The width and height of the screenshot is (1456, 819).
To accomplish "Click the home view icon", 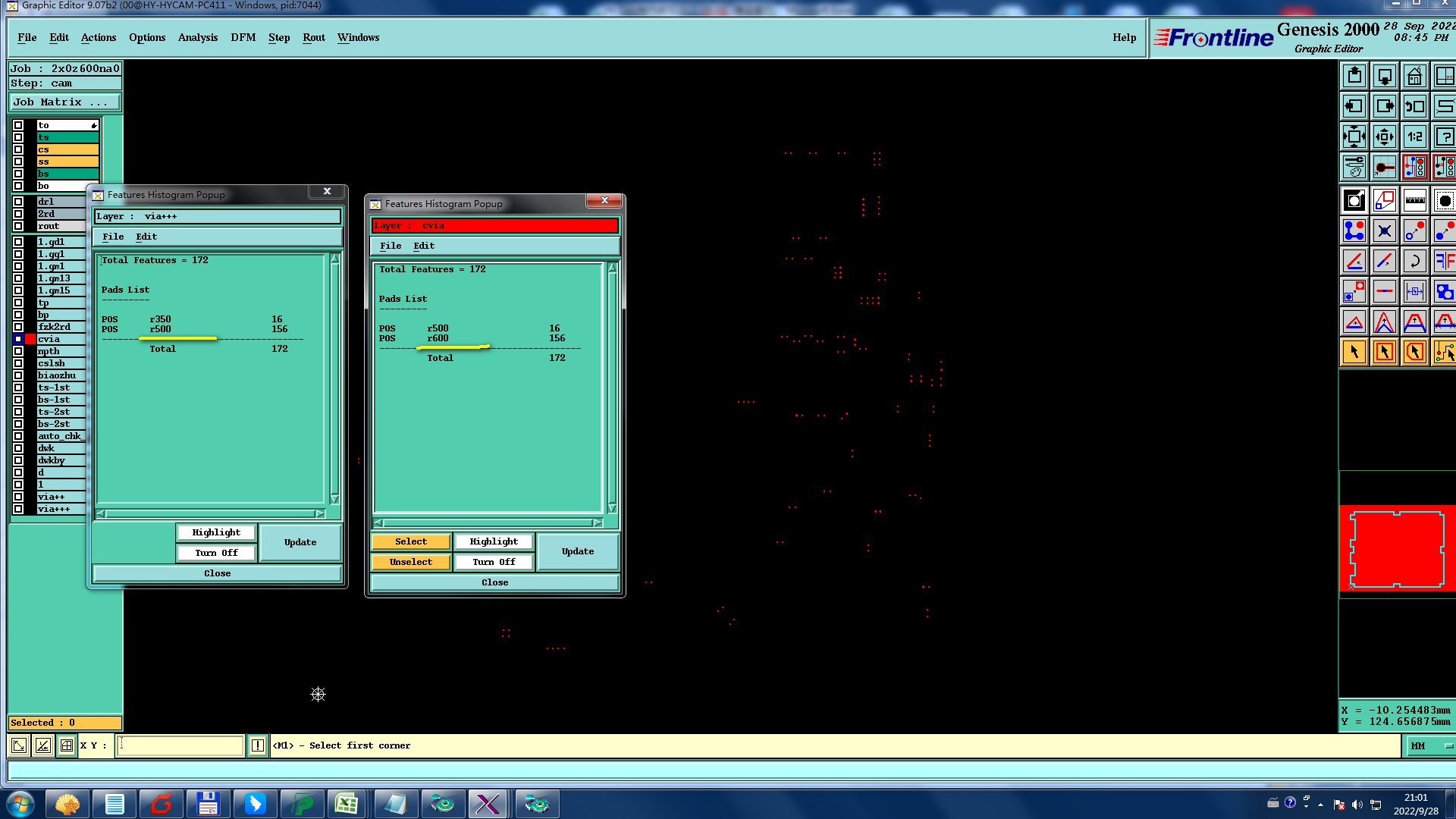I will pos(1415,76).
